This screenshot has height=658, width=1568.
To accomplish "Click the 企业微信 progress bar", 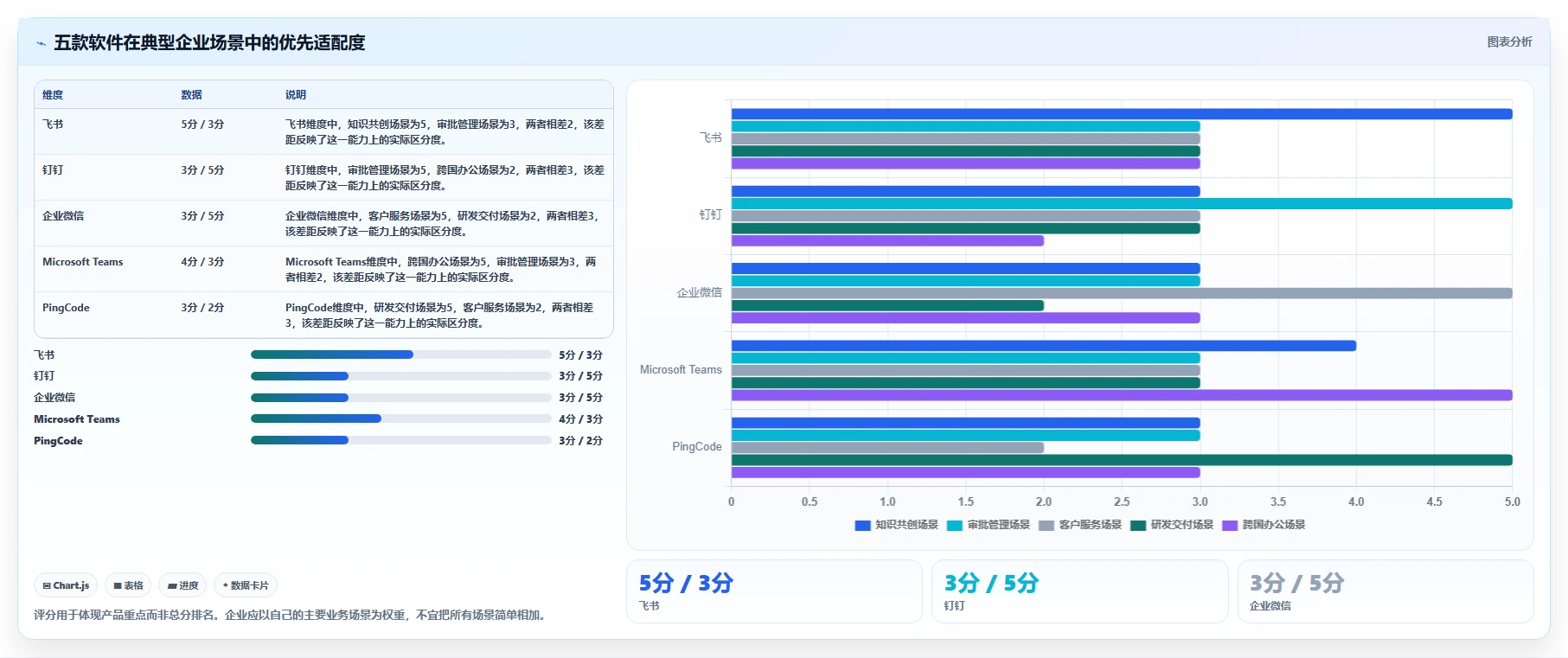I will pos(401,398).
